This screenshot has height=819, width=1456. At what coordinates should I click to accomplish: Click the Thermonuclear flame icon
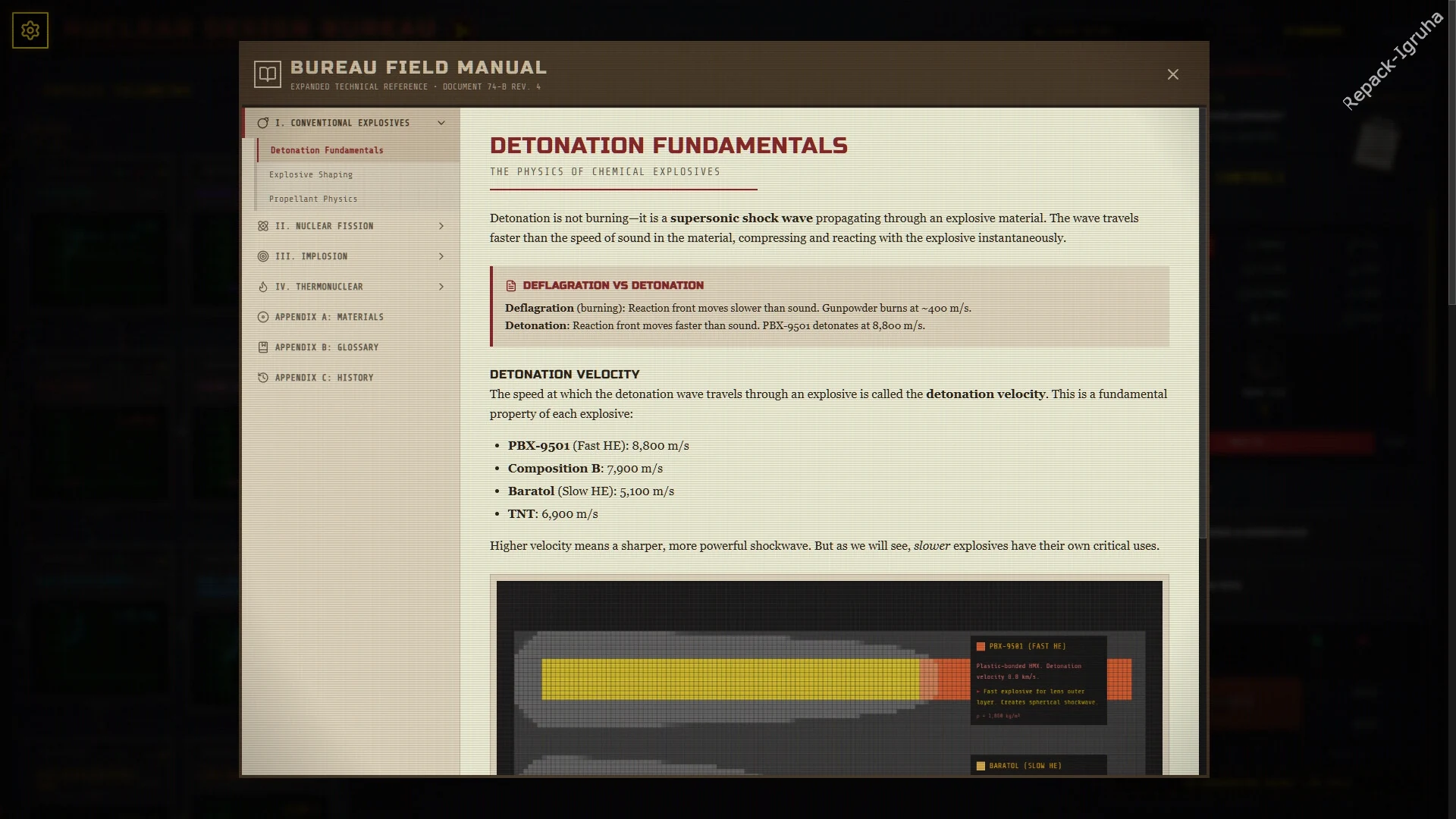263,287
